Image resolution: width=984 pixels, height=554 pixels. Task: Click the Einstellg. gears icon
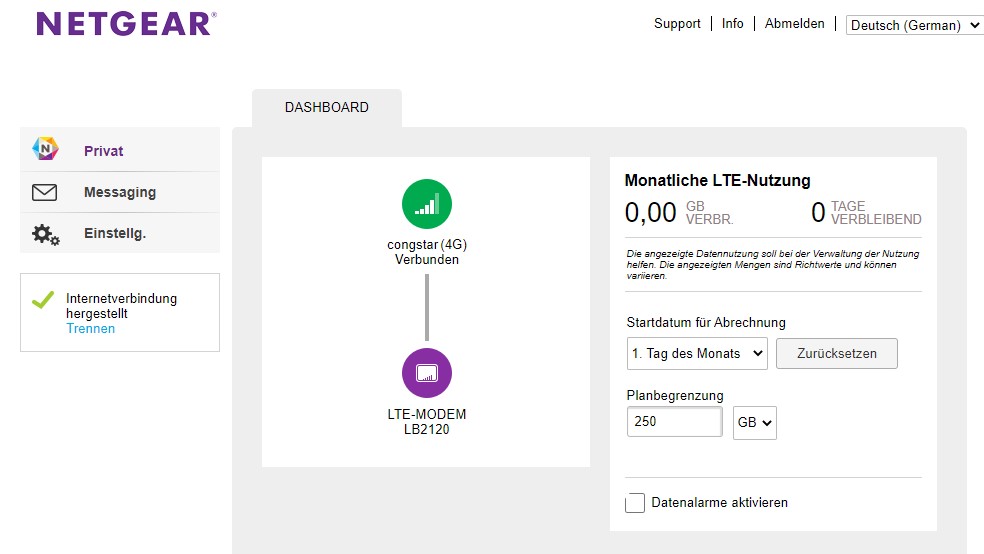(45, 234)
